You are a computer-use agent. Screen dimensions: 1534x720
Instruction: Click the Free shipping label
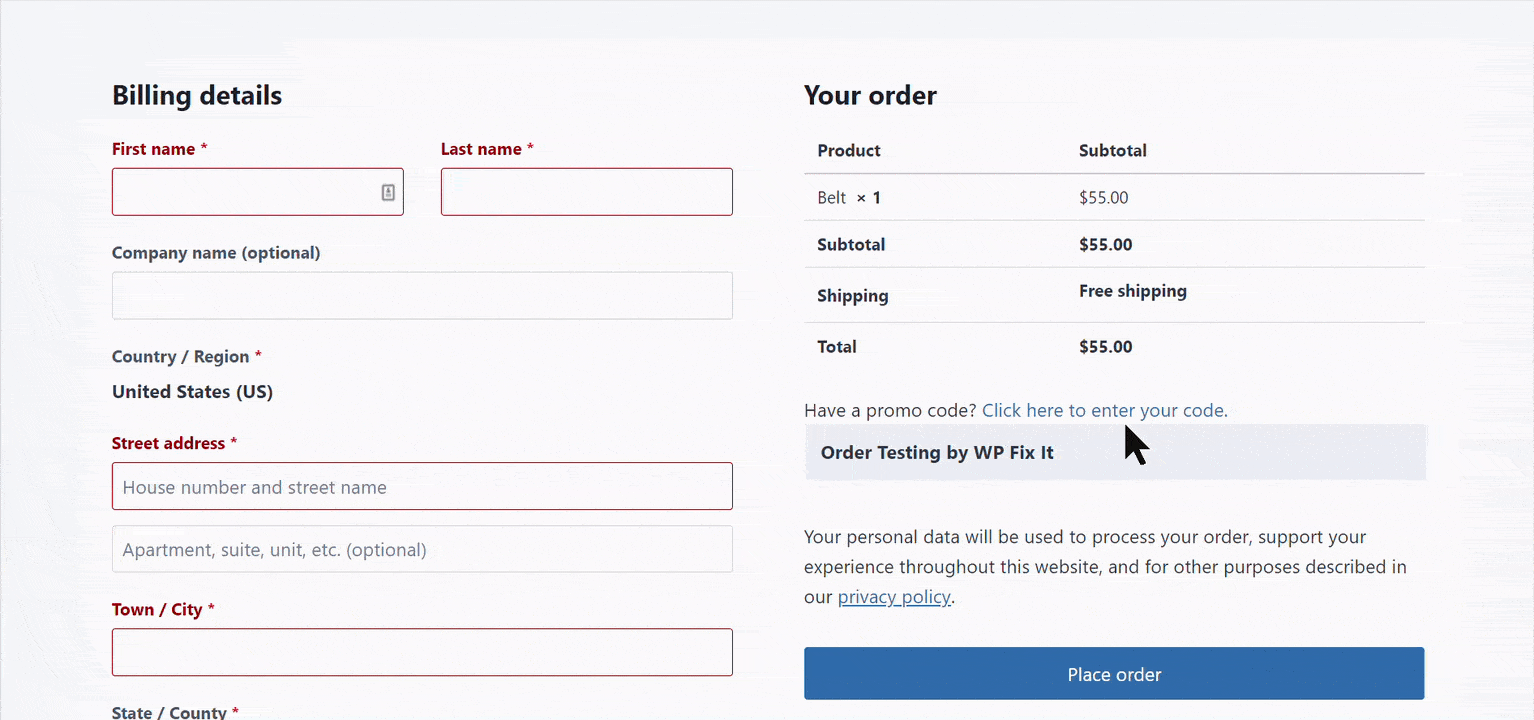(1132, 291)
